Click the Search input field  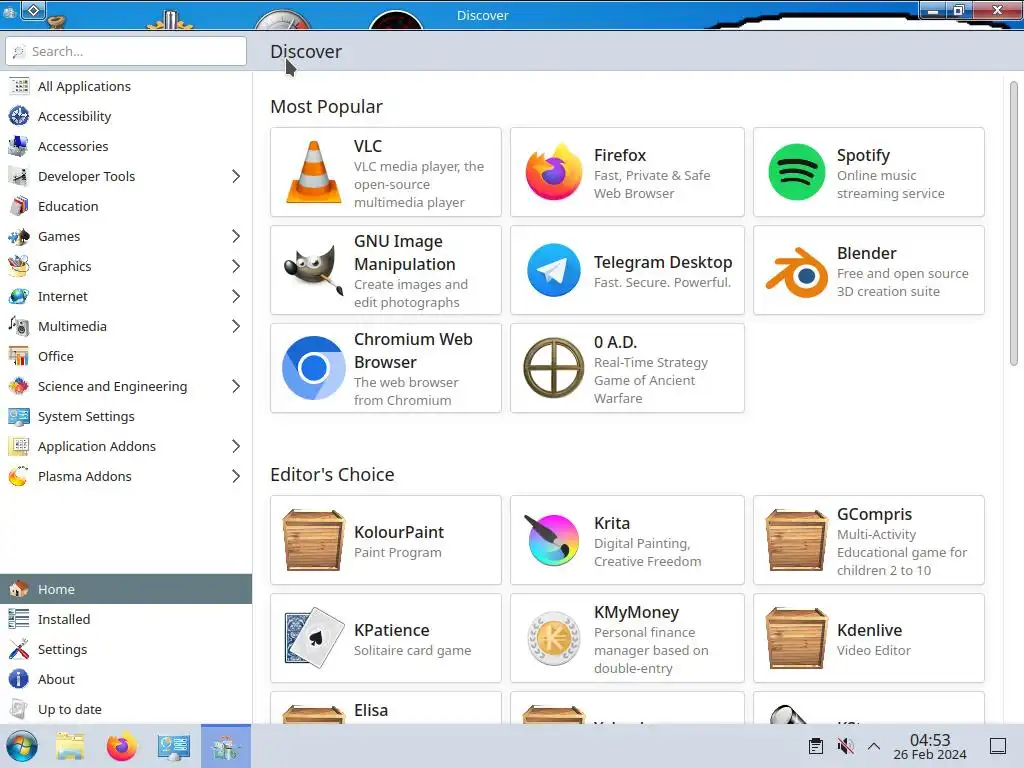[126, 51]
